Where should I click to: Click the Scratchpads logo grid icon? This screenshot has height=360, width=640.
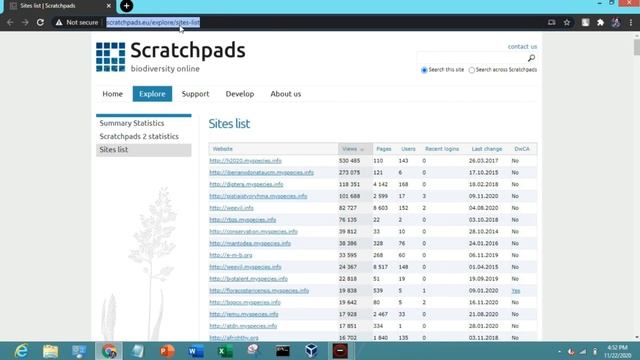111,57
